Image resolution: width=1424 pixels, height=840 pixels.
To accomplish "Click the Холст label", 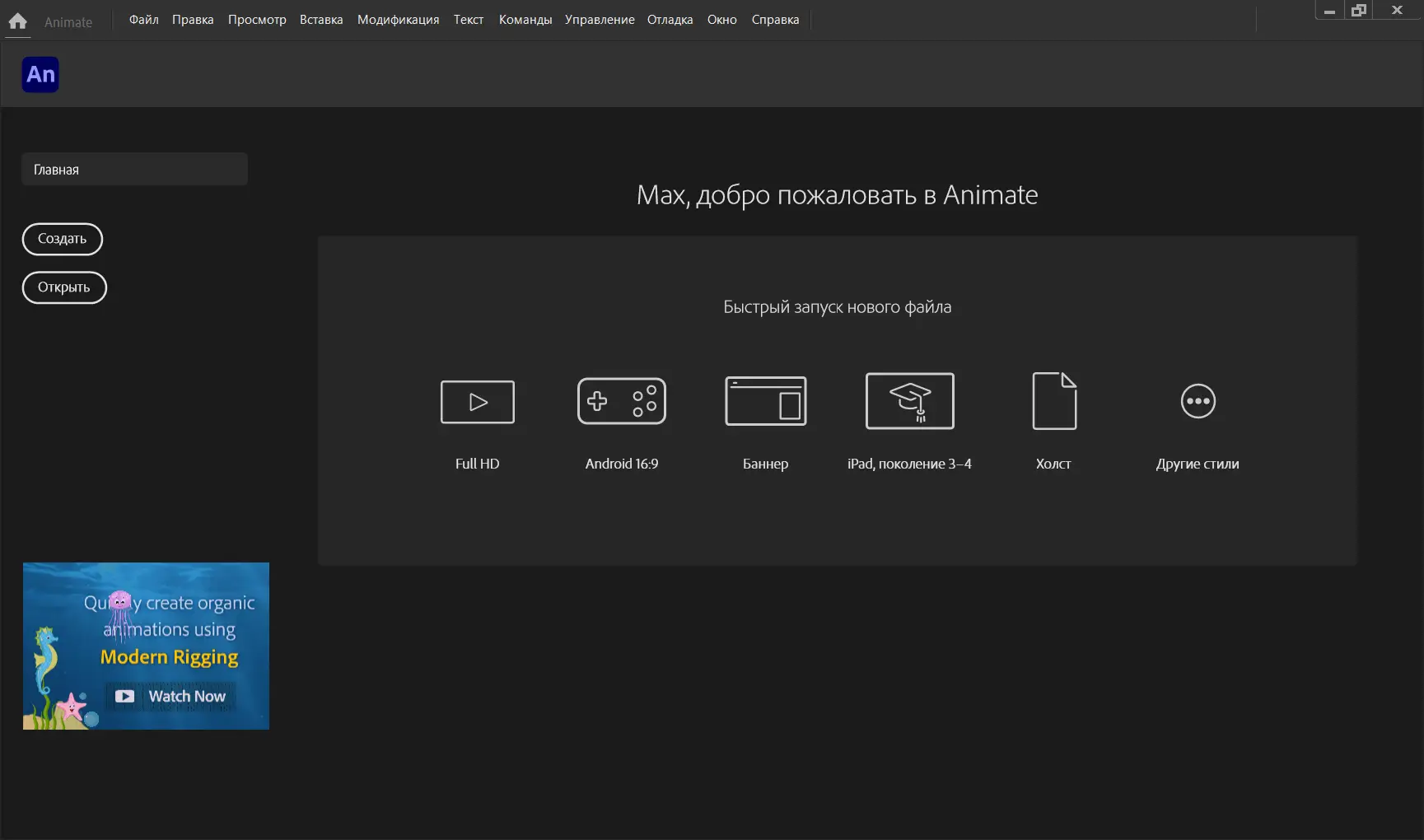I will point(1054,464).
